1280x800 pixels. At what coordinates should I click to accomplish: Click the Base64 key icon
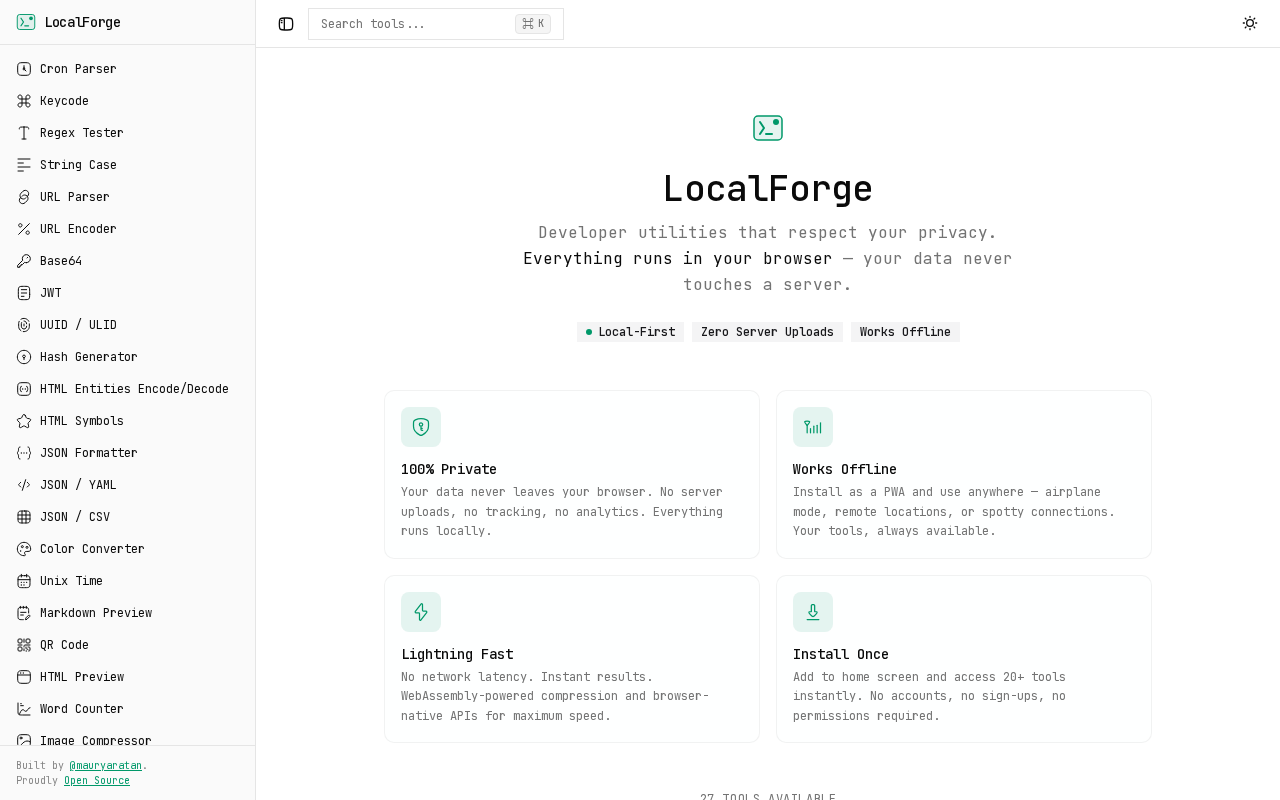click(24, 261)
